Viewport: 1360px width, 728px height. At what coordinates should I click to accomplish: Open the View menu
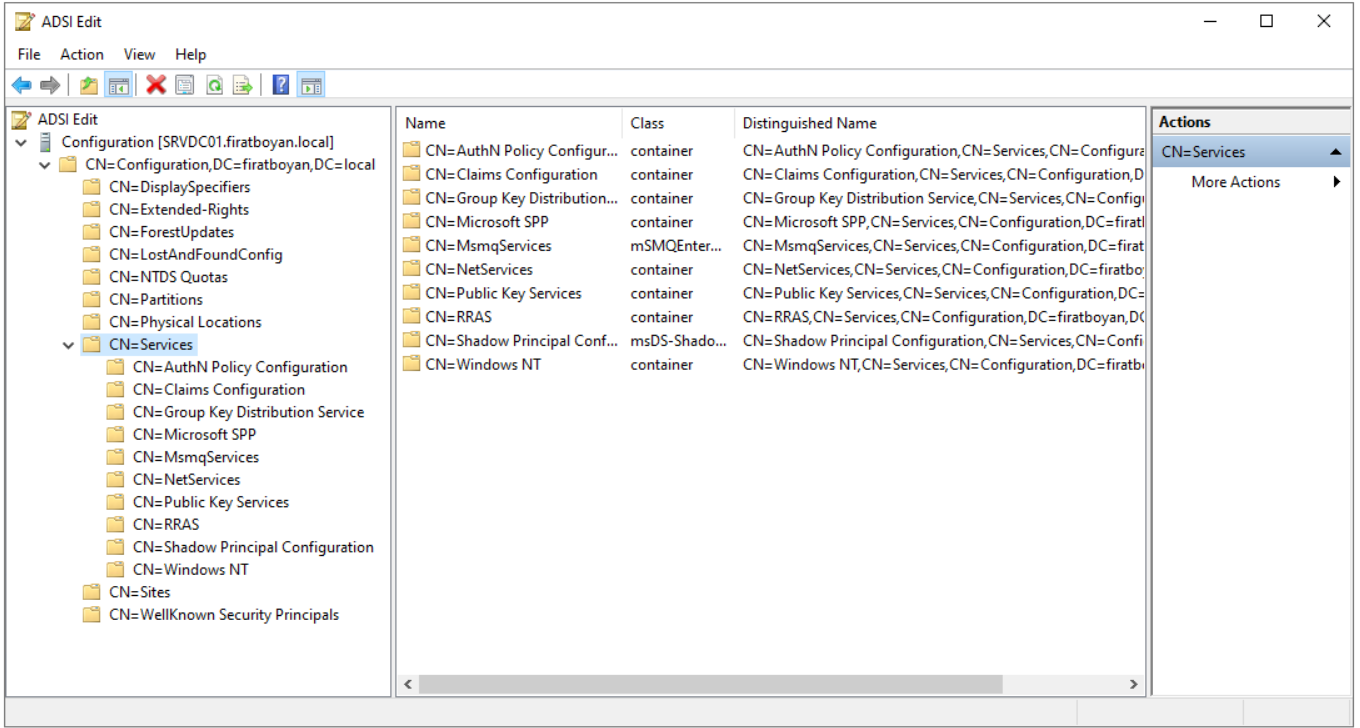click(139, 54)
